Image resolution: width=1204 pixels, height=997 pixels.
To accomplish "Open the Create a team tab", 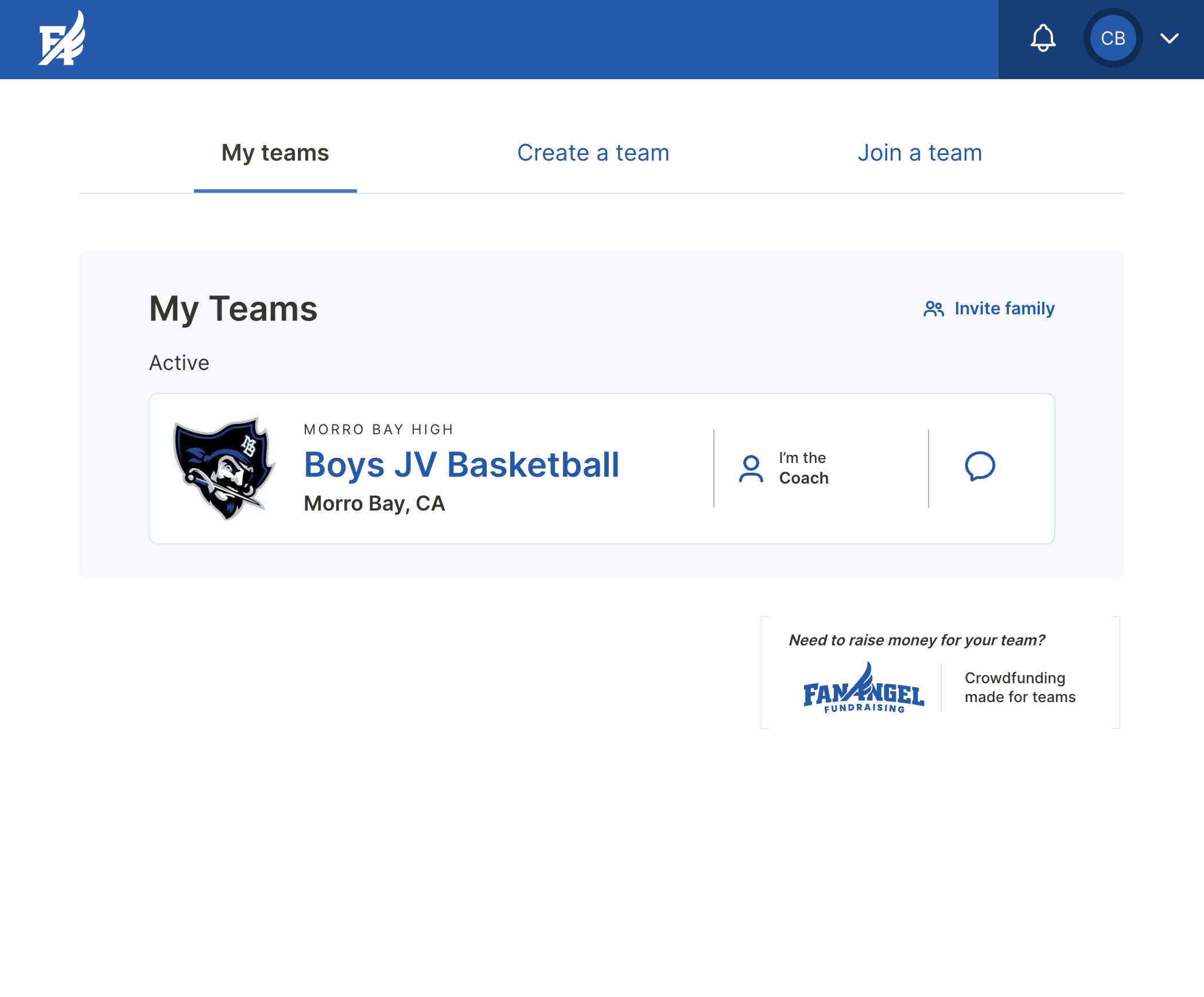I will 593,153.
